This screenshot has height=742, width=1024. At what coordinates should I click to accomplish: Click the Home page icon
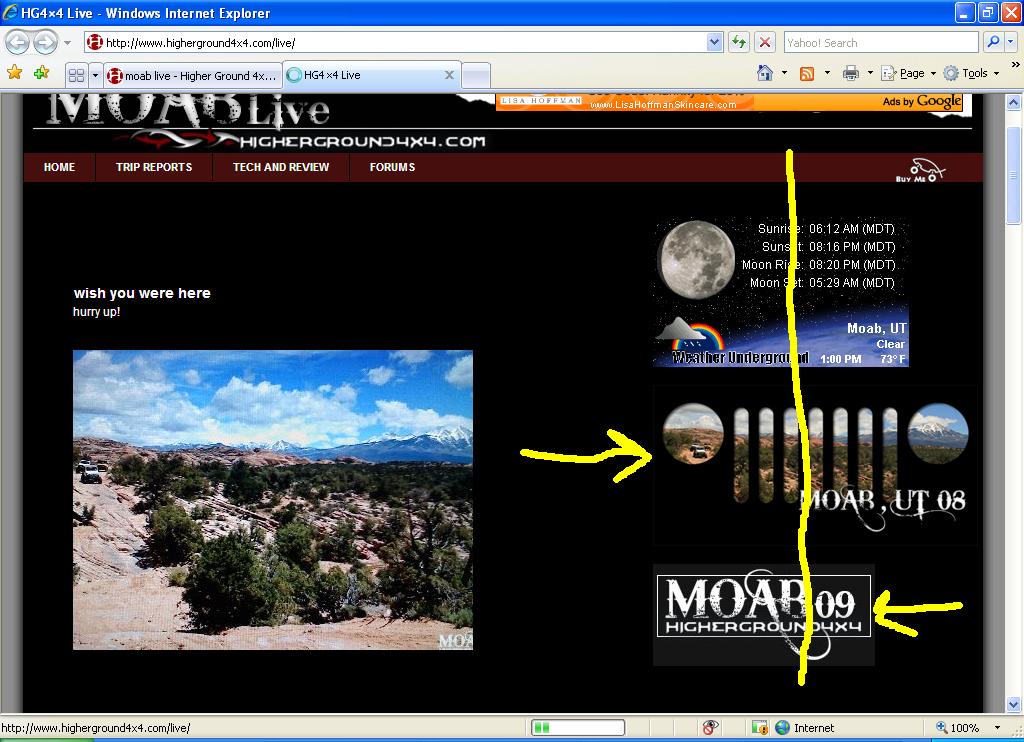tap(765, 73)
